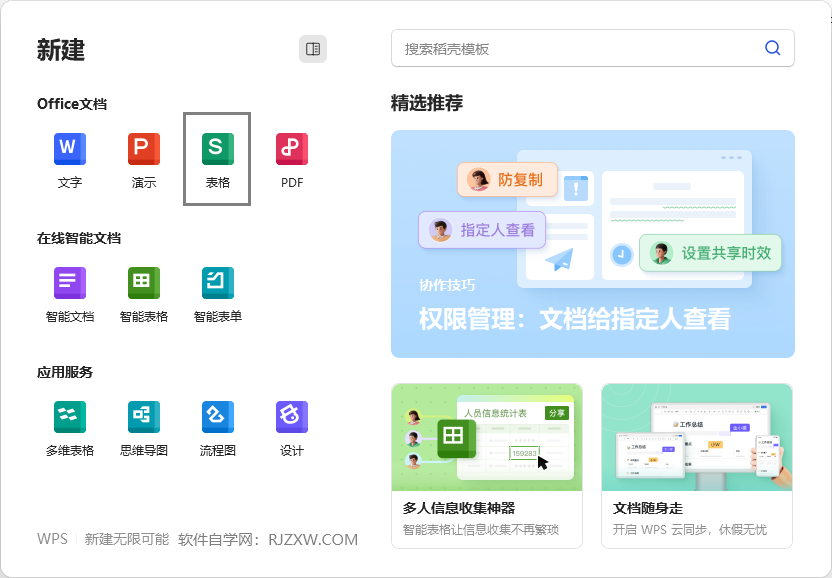The image size is (832, 578).
Task: Create a new 文字 Word document
Action: [70, 159]
